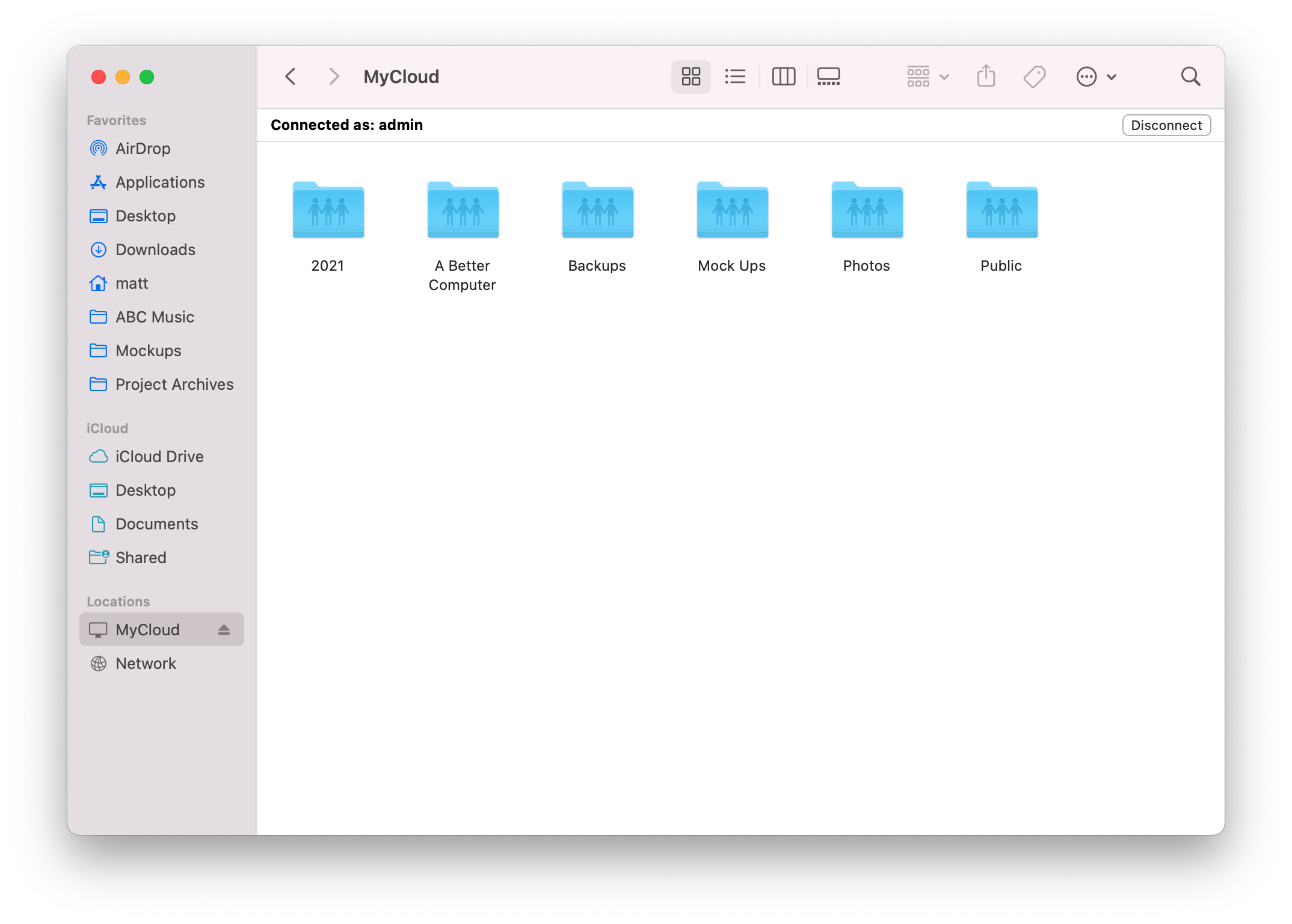Open the Action ellipsis menu
Screen dimensions: 1292x924
(1095, 76)
